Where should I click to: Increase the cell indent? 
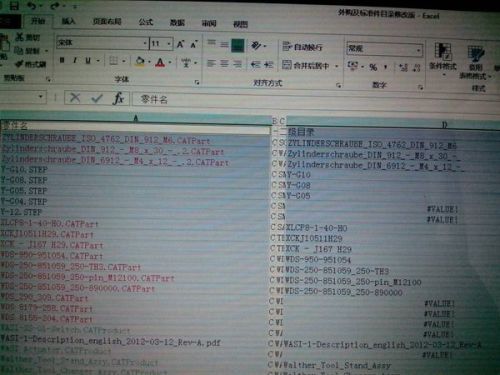pos(269,65)
